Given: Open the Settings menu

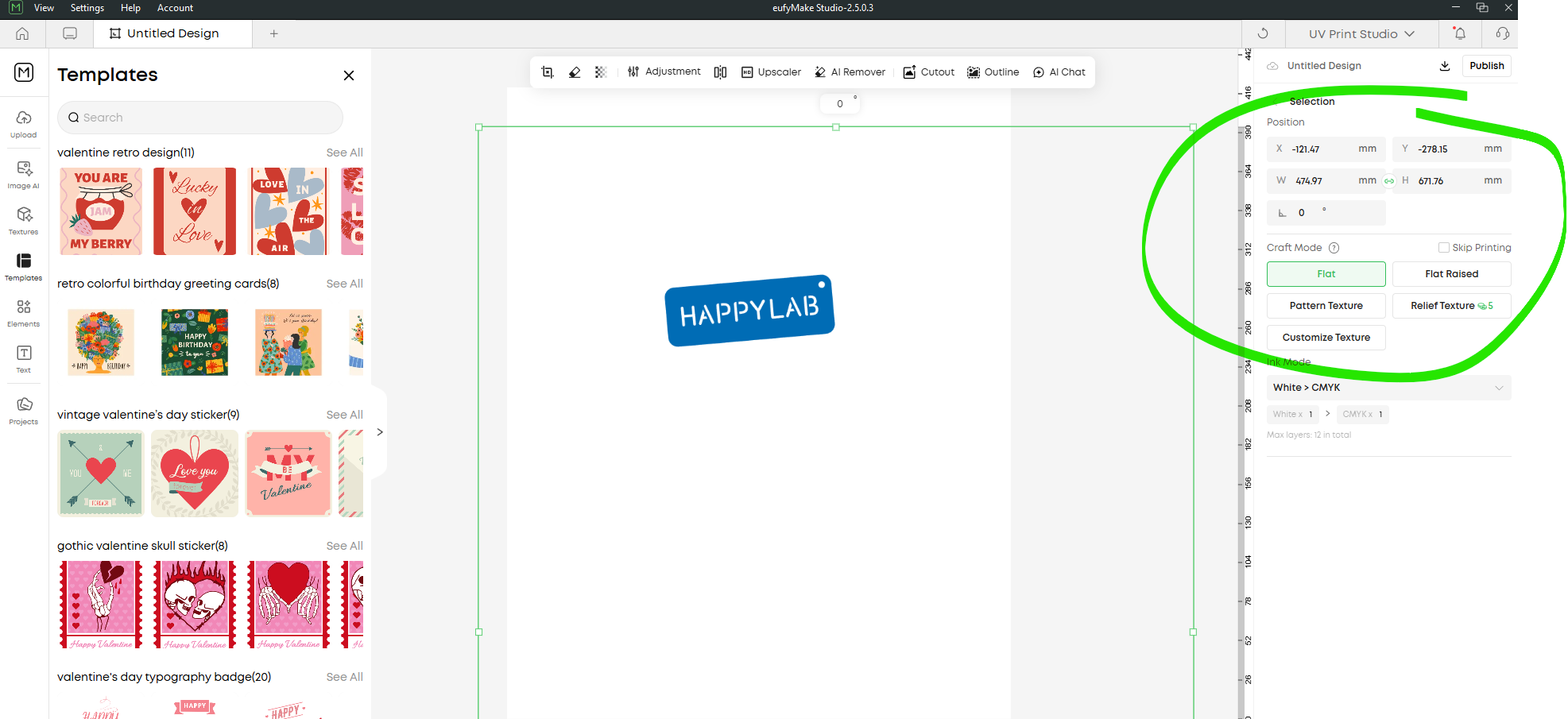Looking at the screenshot, I should (87, 8).
